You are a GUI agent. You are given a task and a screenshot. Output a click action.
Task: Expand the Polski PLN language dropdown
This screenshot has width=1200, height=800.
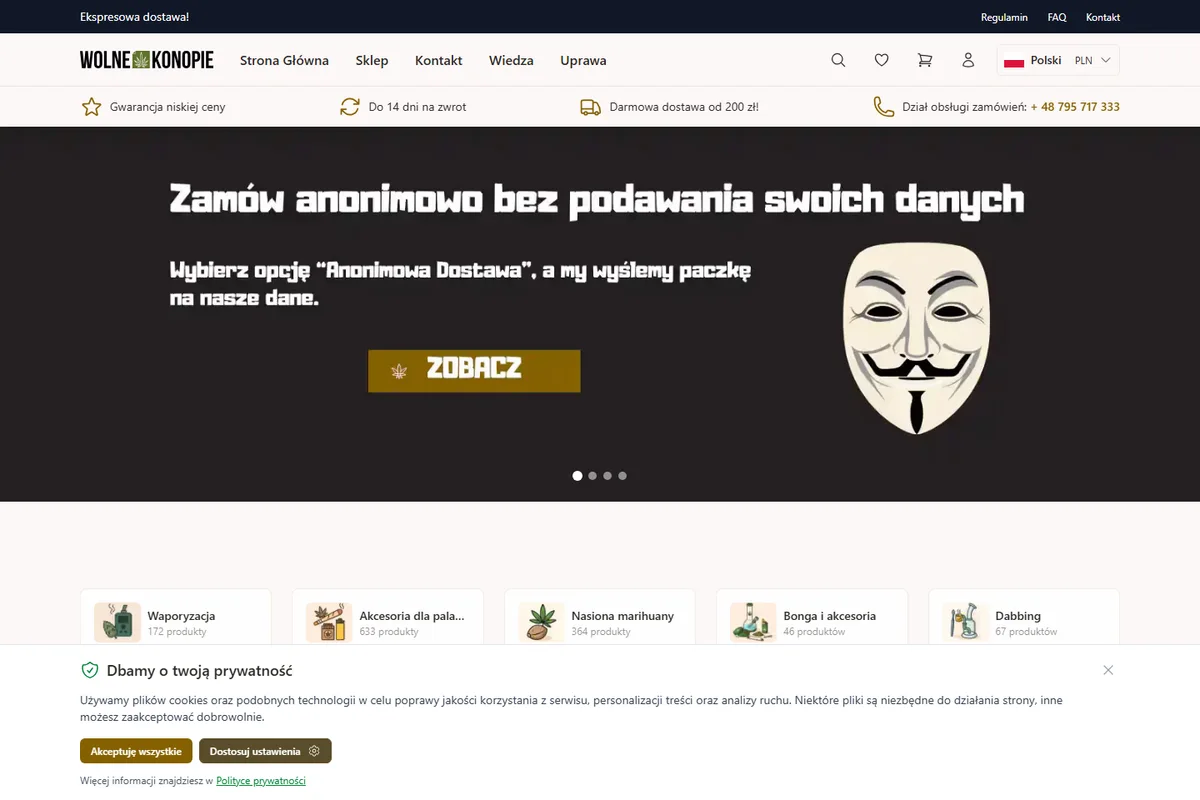[1058, 60]
